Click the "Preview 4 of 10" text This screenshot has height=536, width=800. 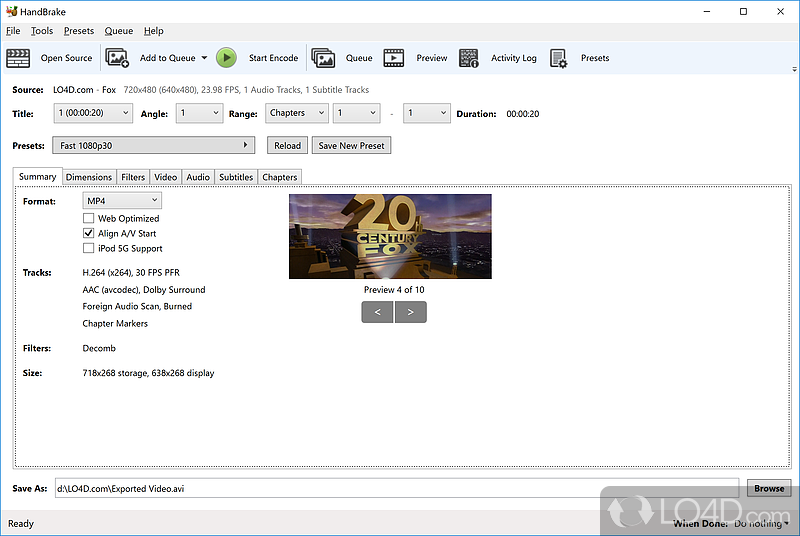(394, 290)
